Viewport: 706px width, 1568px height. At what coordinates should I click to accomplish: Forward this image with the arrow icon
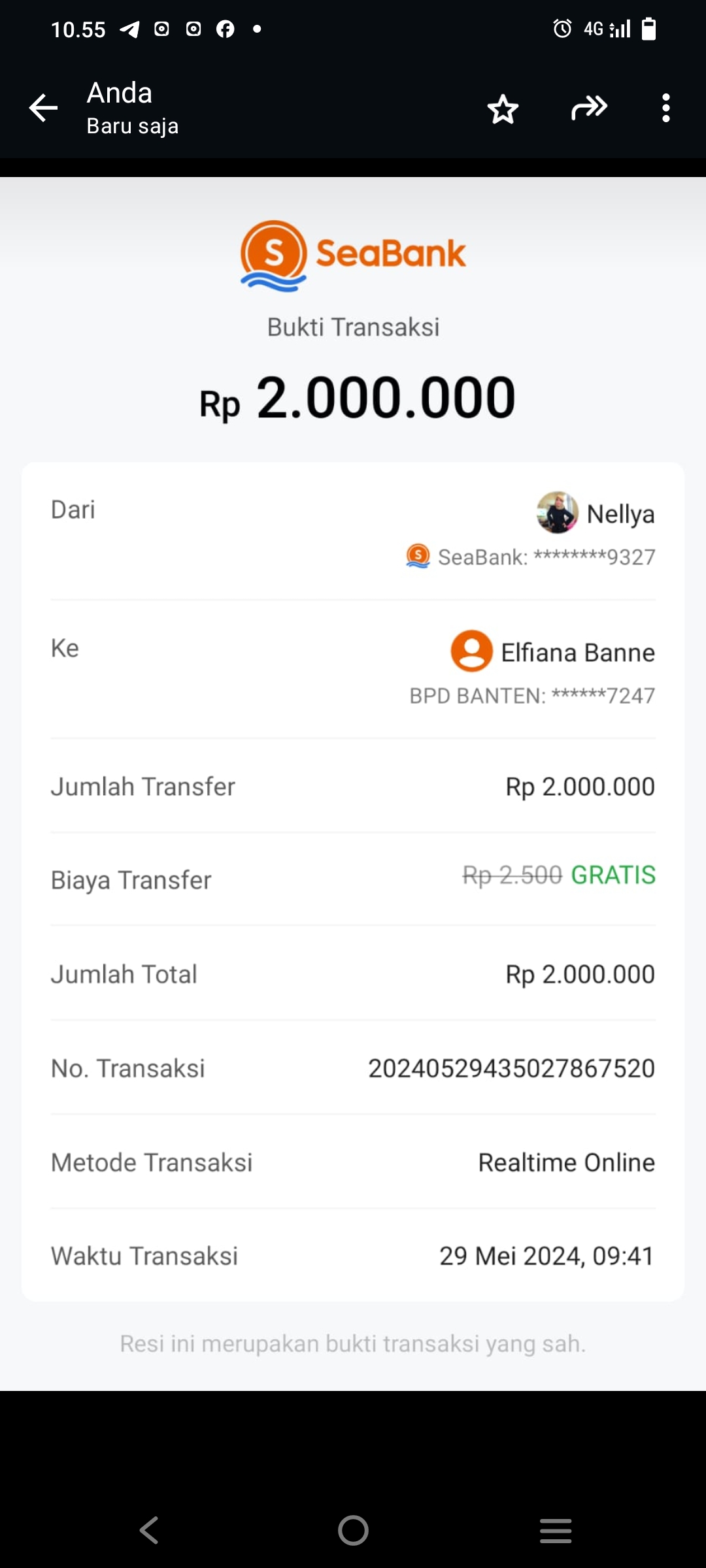click(589, 108)
